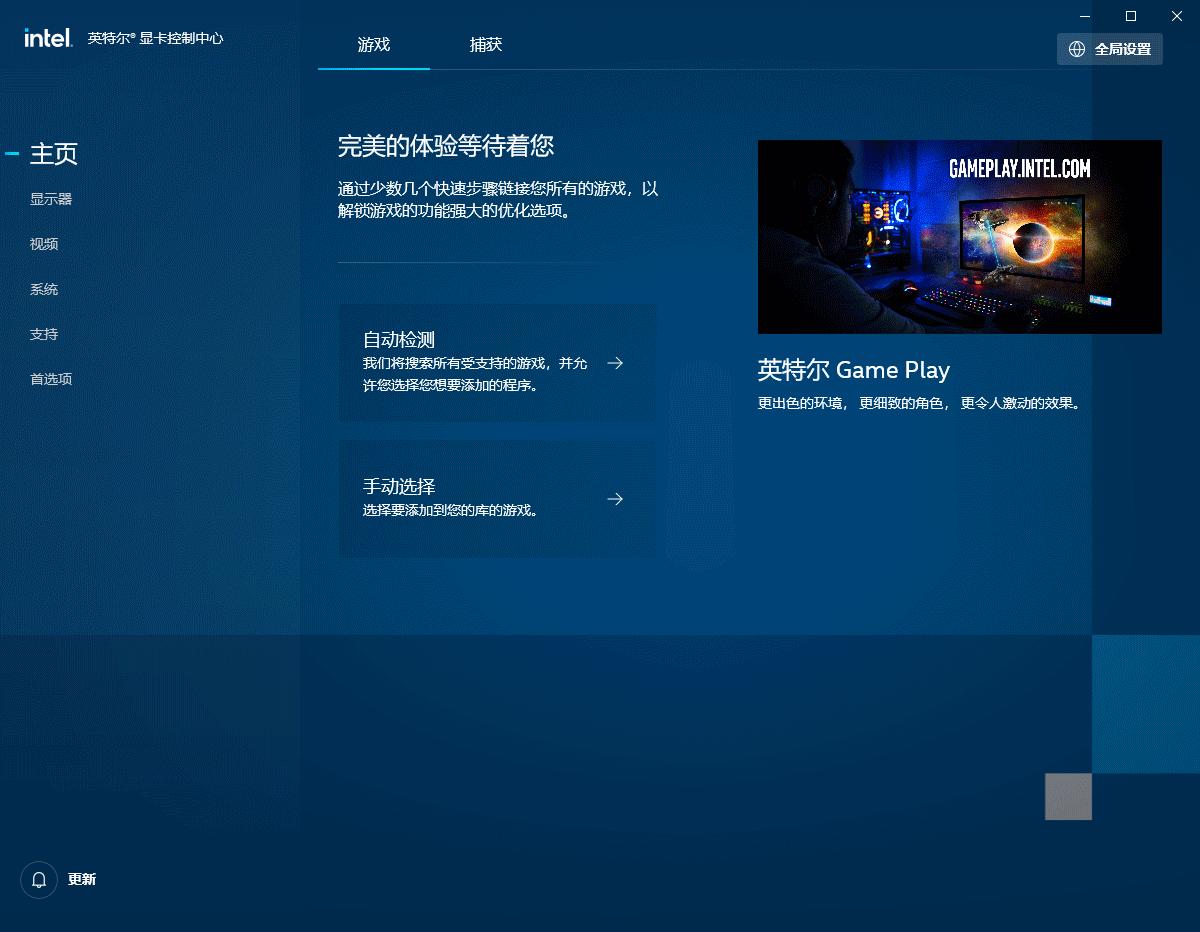Click the arrow icon in the 手动选择 card

point(615,499)
